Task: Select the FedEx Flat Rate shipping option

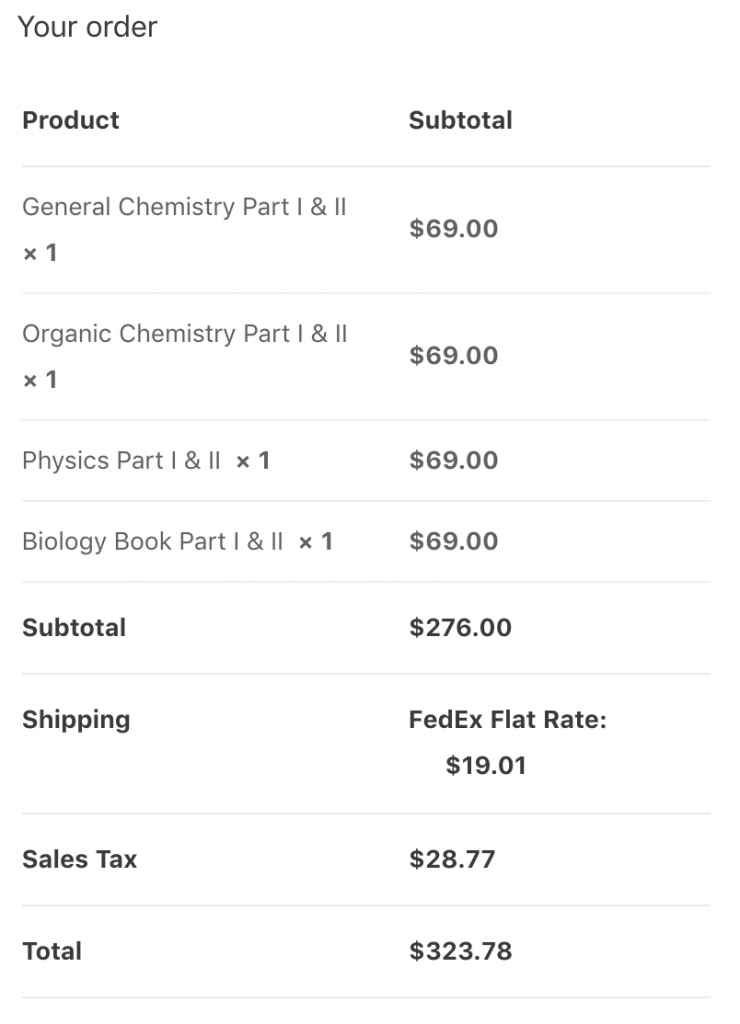Action: (507, 720)
